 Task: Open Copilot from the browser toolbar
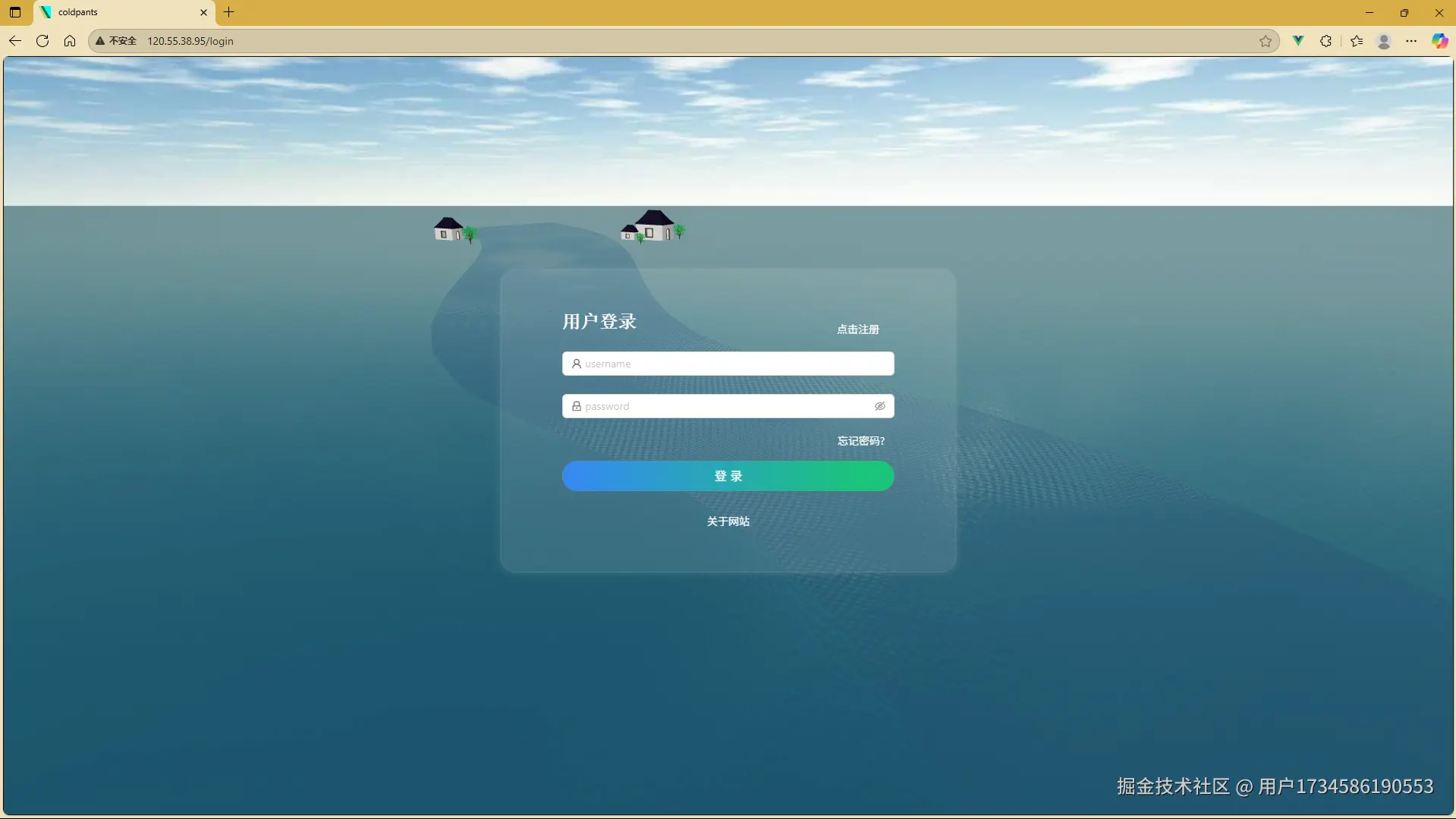[1439, 41]
